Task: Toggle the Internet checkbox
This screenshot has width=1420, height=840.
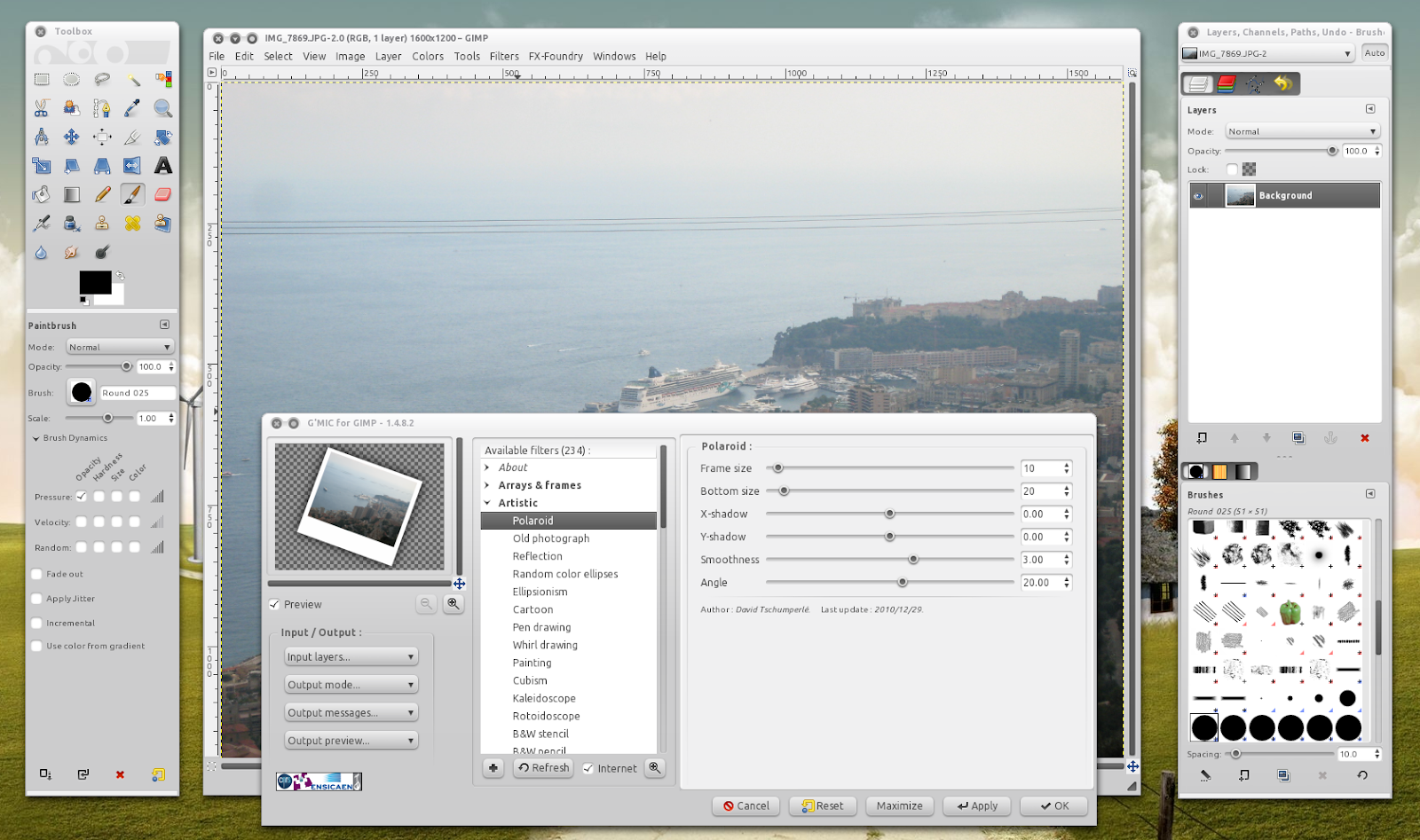Action: pos(588,769)
